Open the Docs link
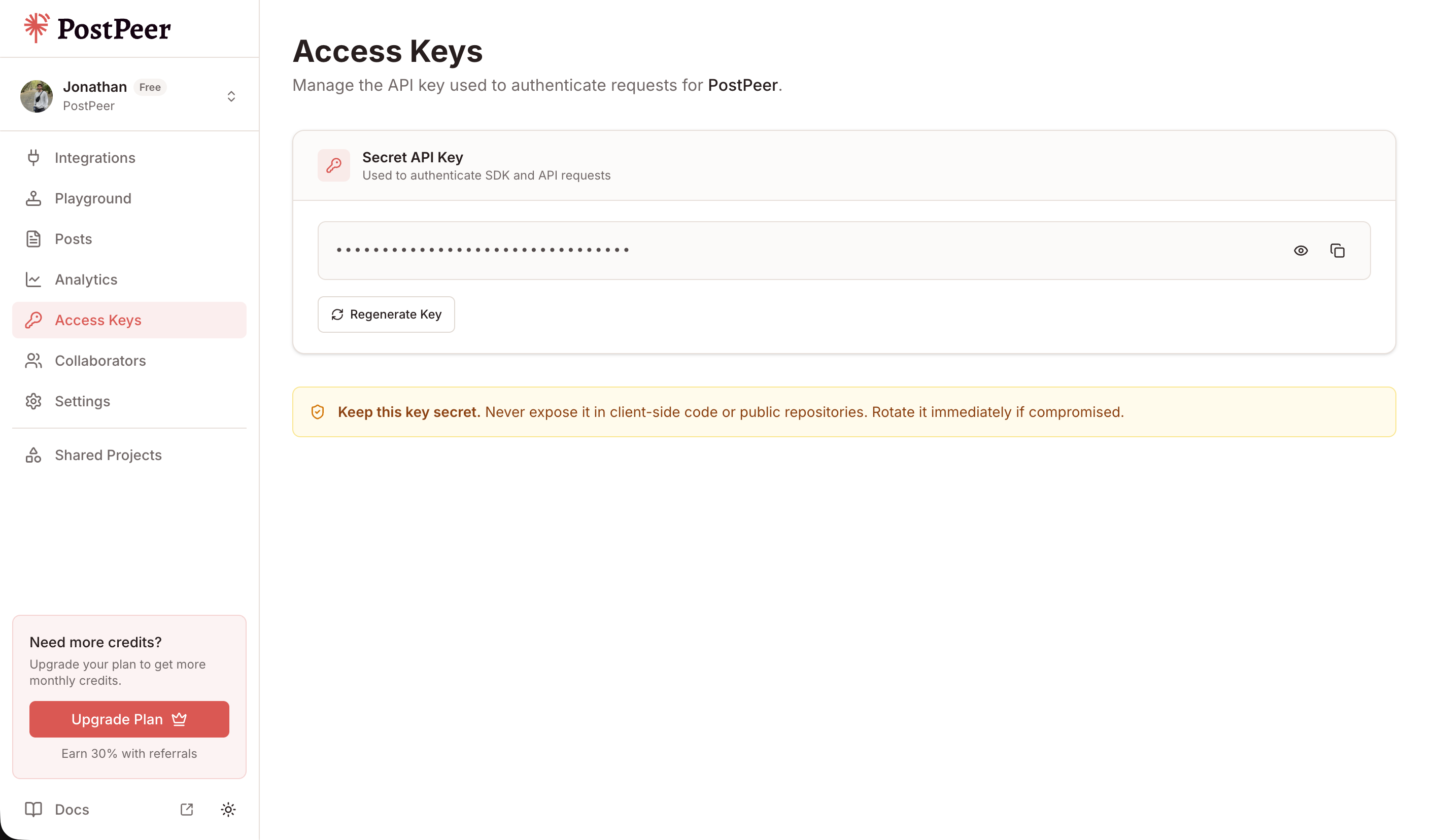 [72, 809]
